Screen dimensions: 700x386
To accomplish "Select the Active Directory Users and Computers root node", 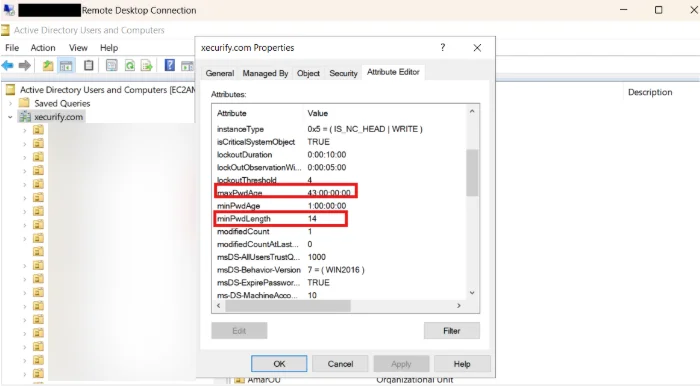I will [x=108, y=90].
